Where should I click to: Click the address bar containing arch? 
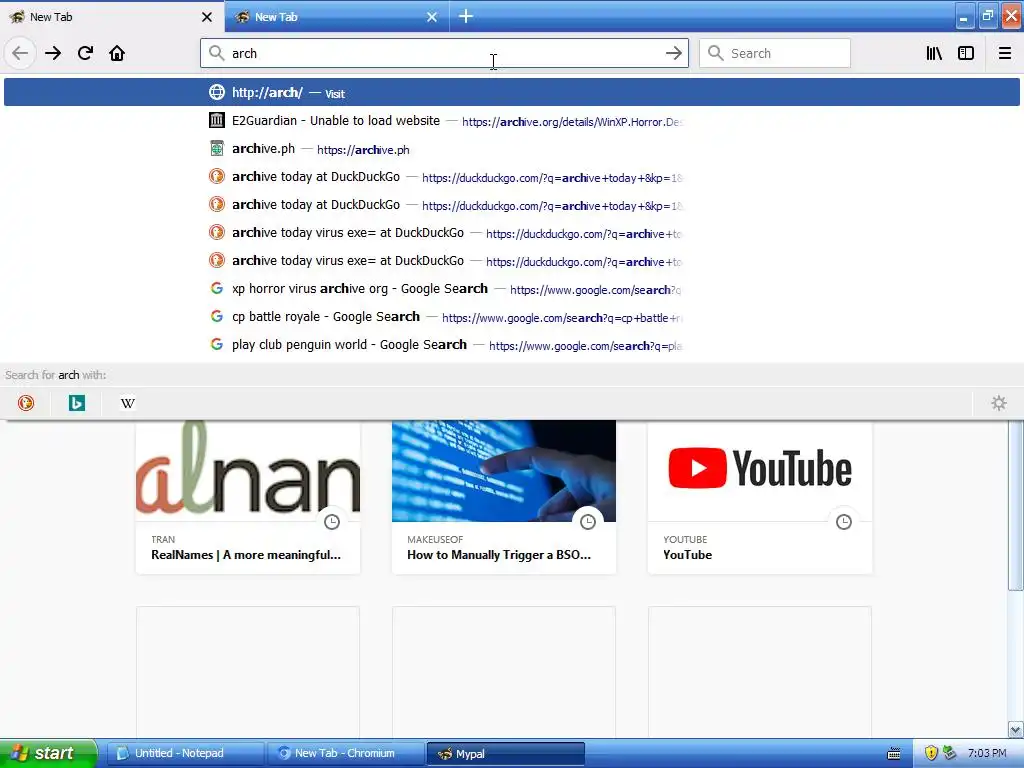pos(444,53)
